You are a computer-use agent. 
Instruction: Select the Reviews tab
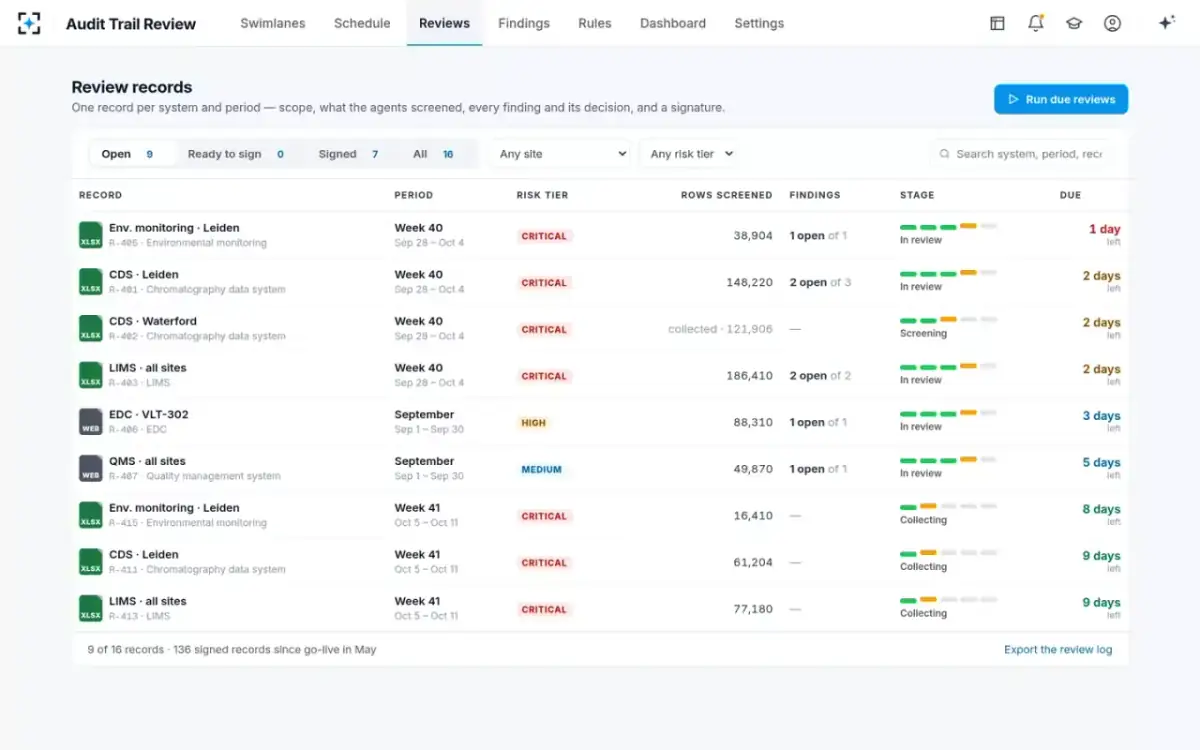click(444, 23)
